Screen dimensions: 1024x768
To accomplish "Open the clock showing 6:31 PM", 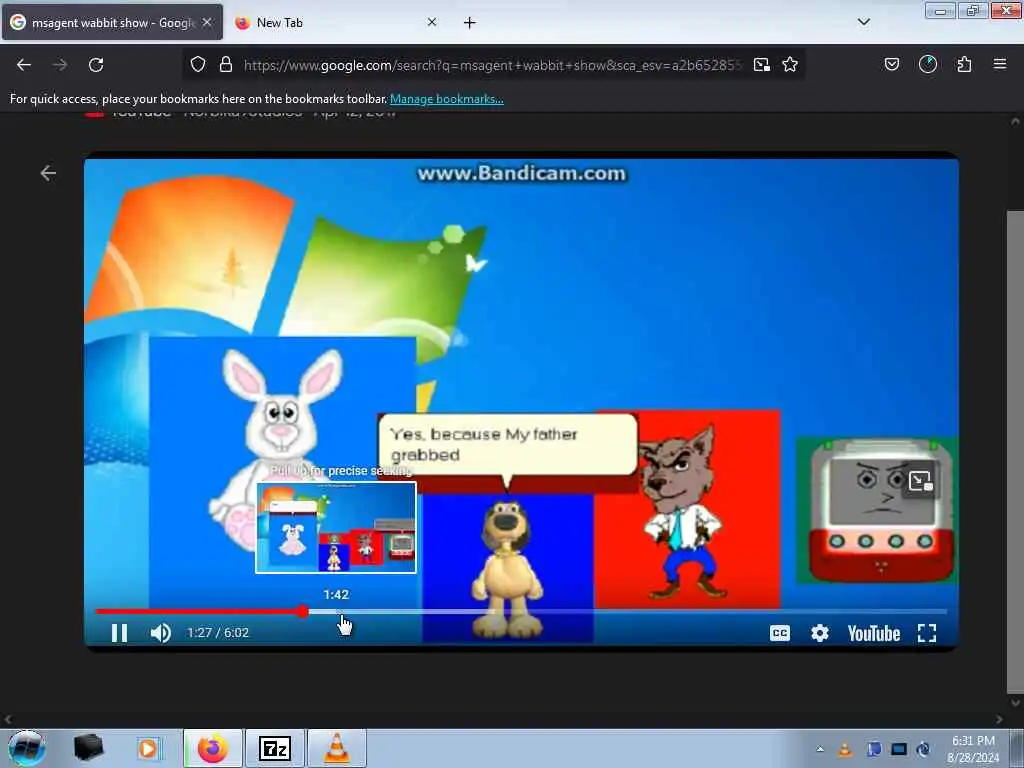I will (x=973, y=749).
